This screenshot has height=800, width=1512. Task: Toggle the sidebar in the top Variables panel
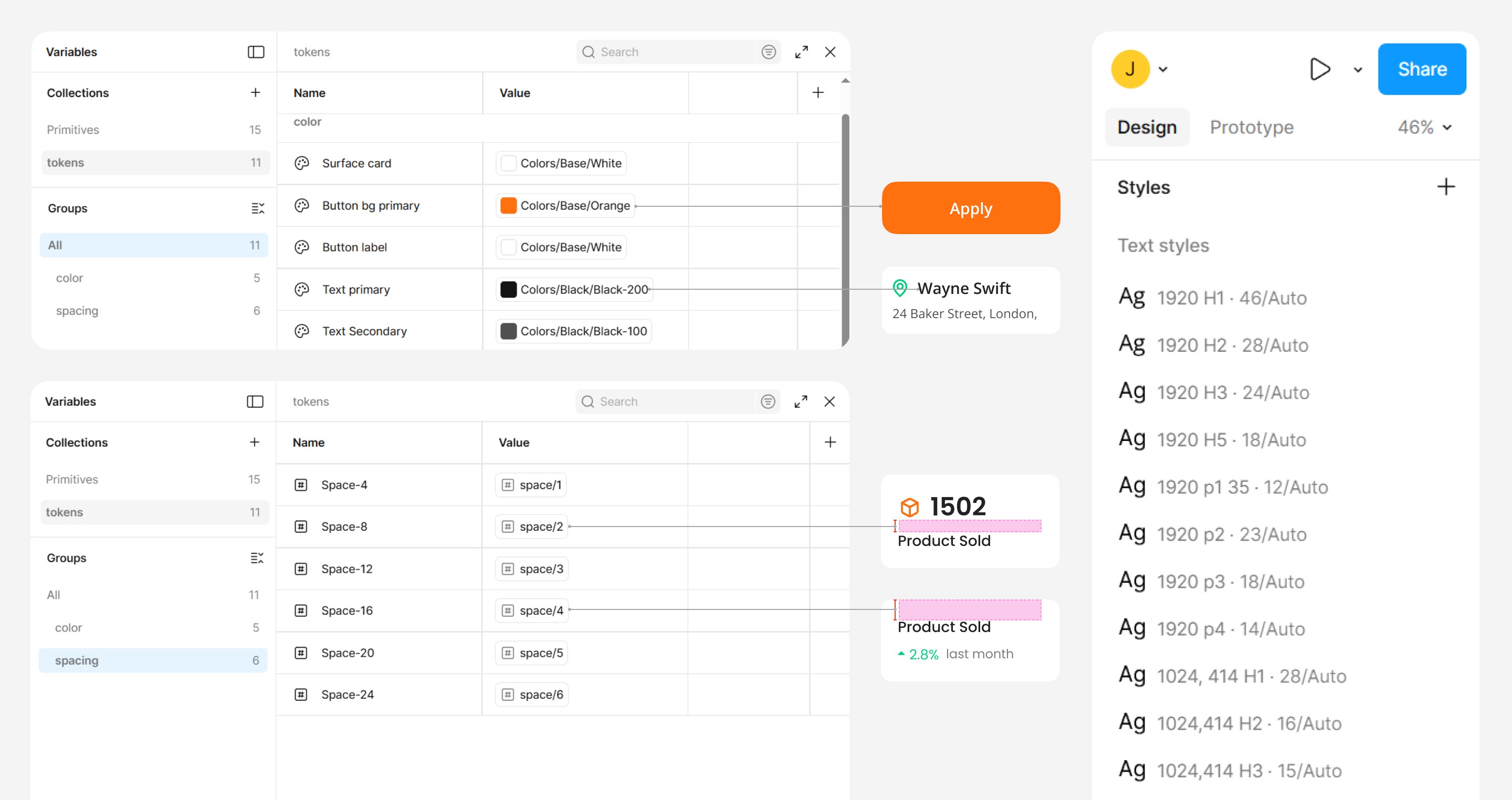pos(256,52)
